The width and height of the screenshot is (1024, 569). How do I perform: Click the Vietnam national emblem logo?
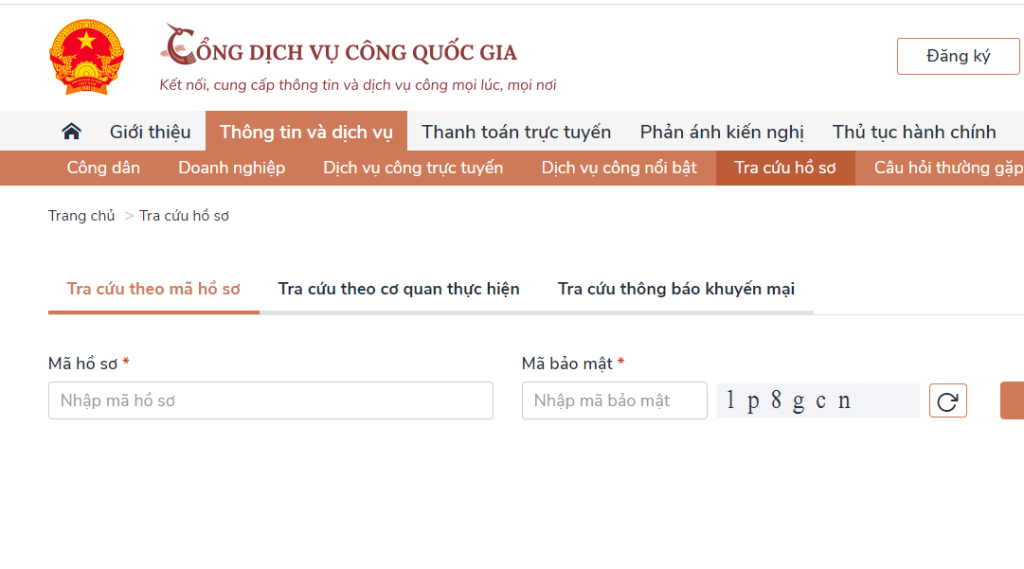coord(86,57)
